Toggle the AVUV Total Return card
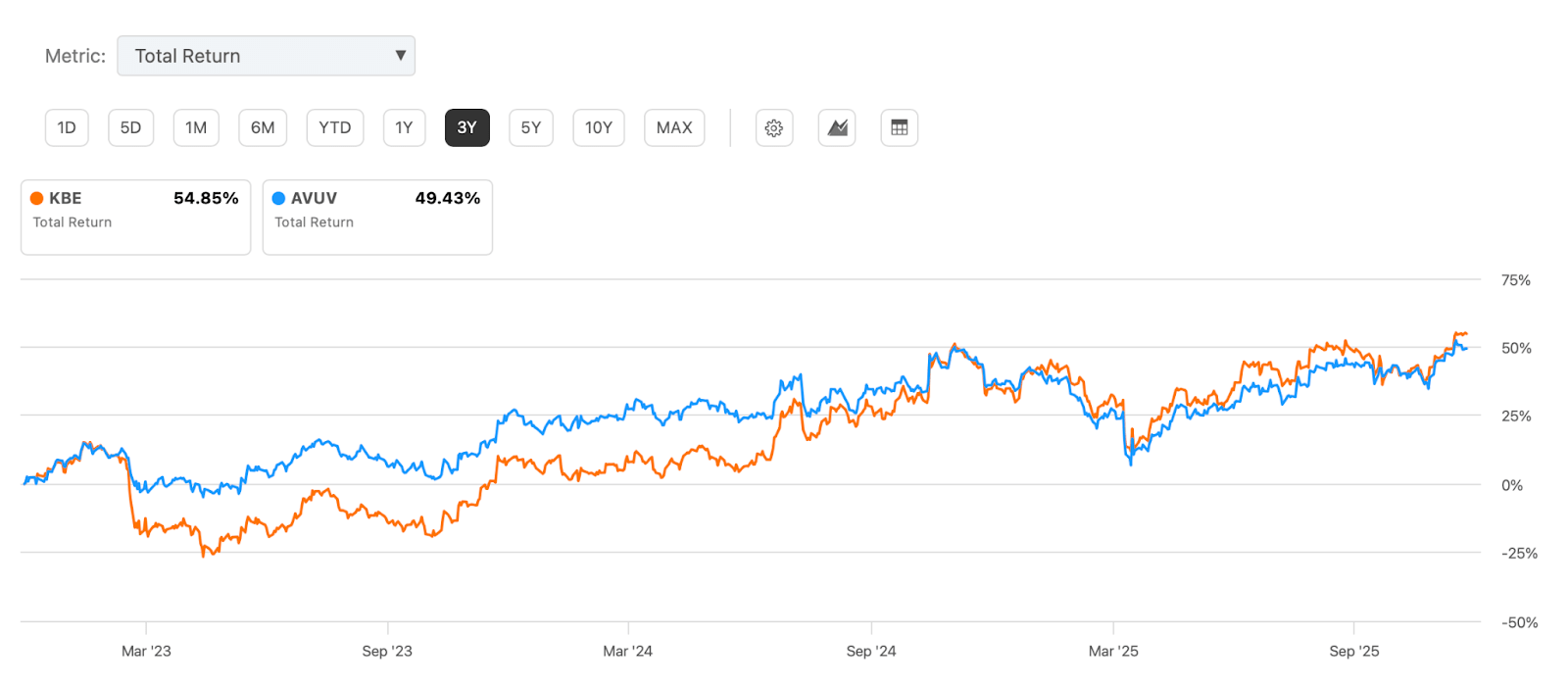Image resolution: width=1568 pixels, height=686 pixels. tap(377, 217)
